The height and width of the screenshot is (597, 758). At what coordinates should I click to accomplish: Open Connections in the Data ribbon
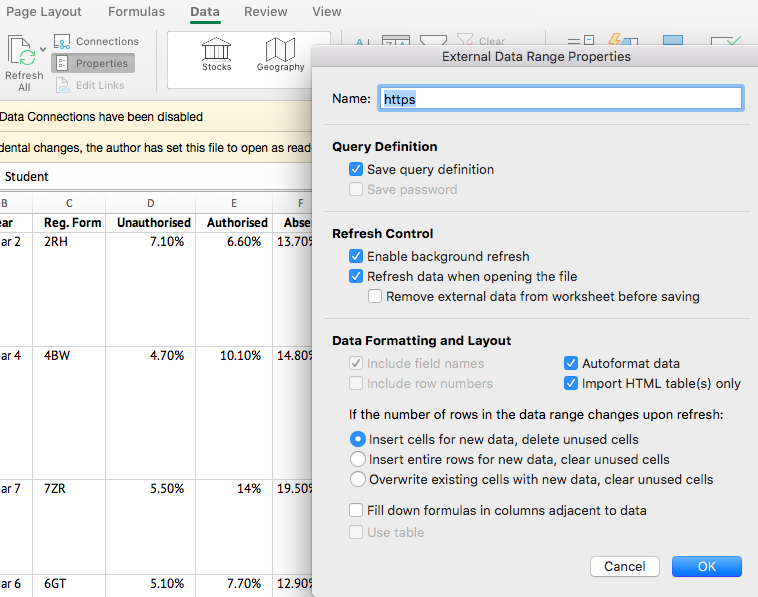coord(96,41)
